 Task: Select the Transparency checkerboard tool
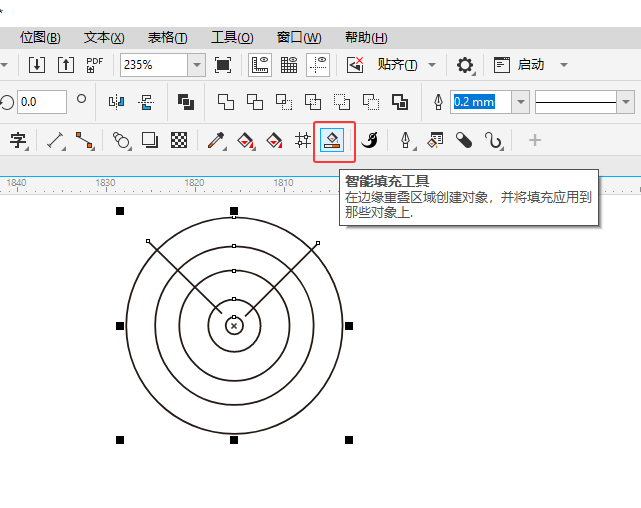point(179,141)
